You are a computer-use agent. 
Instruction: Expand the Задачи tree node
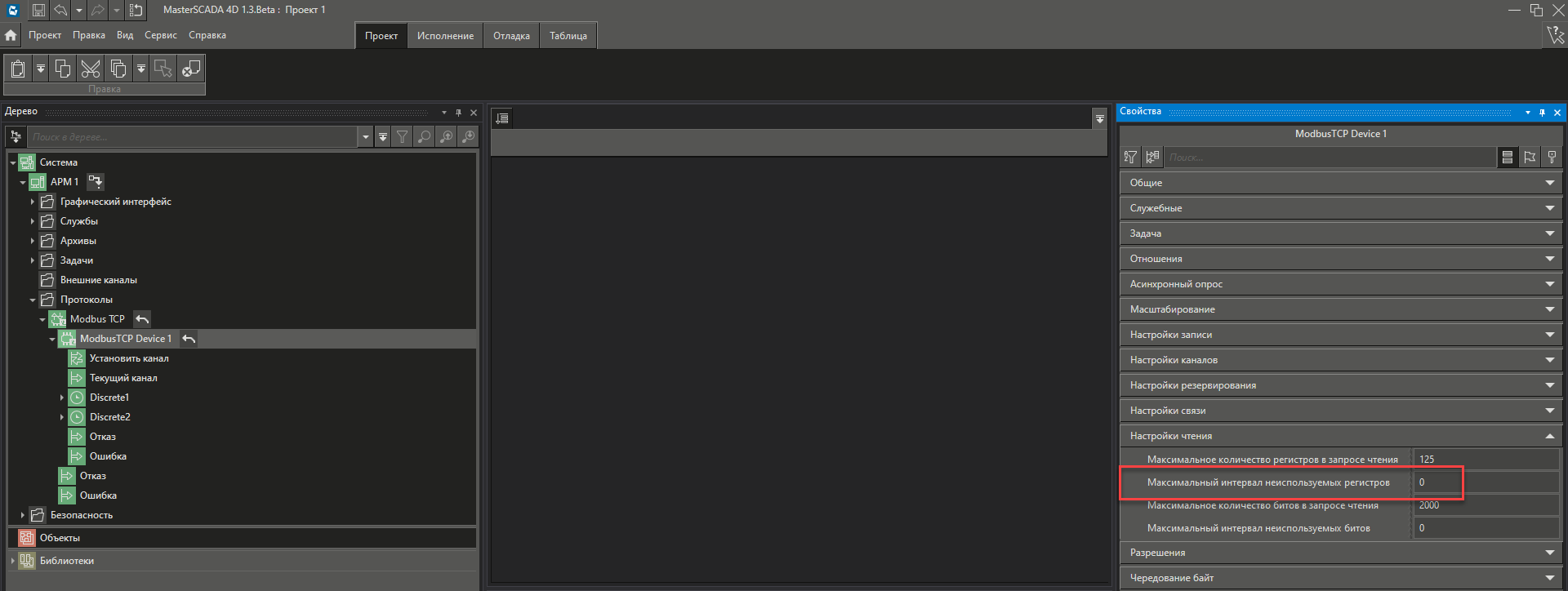tap(33, 260)
